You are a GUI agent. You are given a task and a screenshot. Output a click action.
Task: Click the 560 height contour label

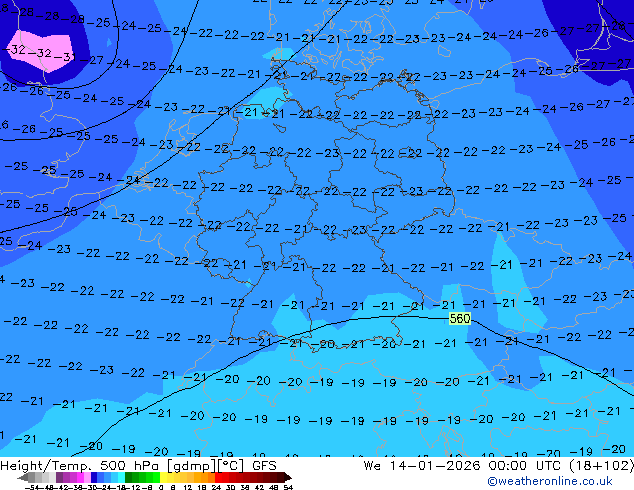(x=460, y=319)
